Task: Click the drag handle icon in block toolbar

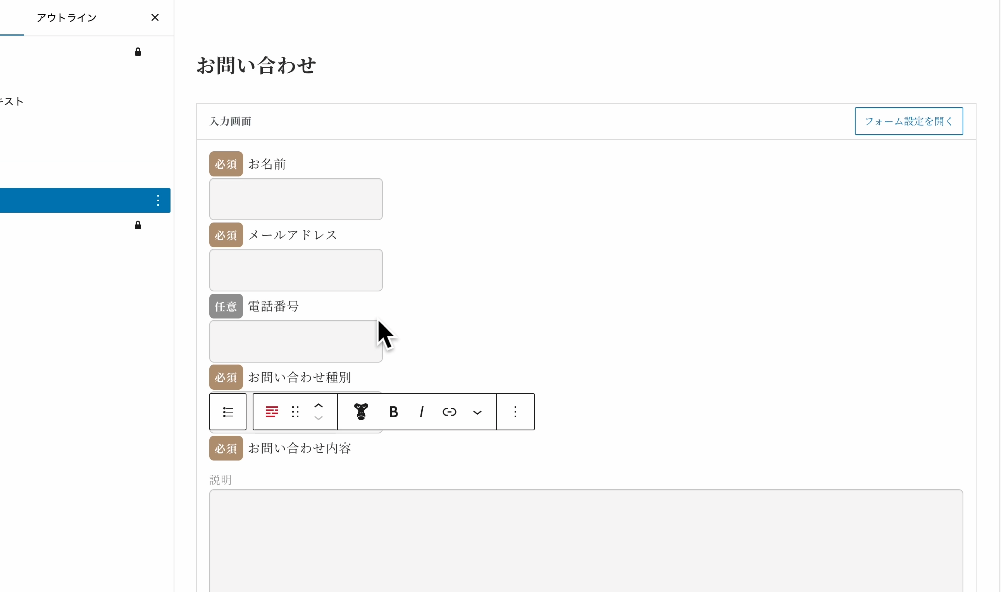Action: tap(294, 411)
